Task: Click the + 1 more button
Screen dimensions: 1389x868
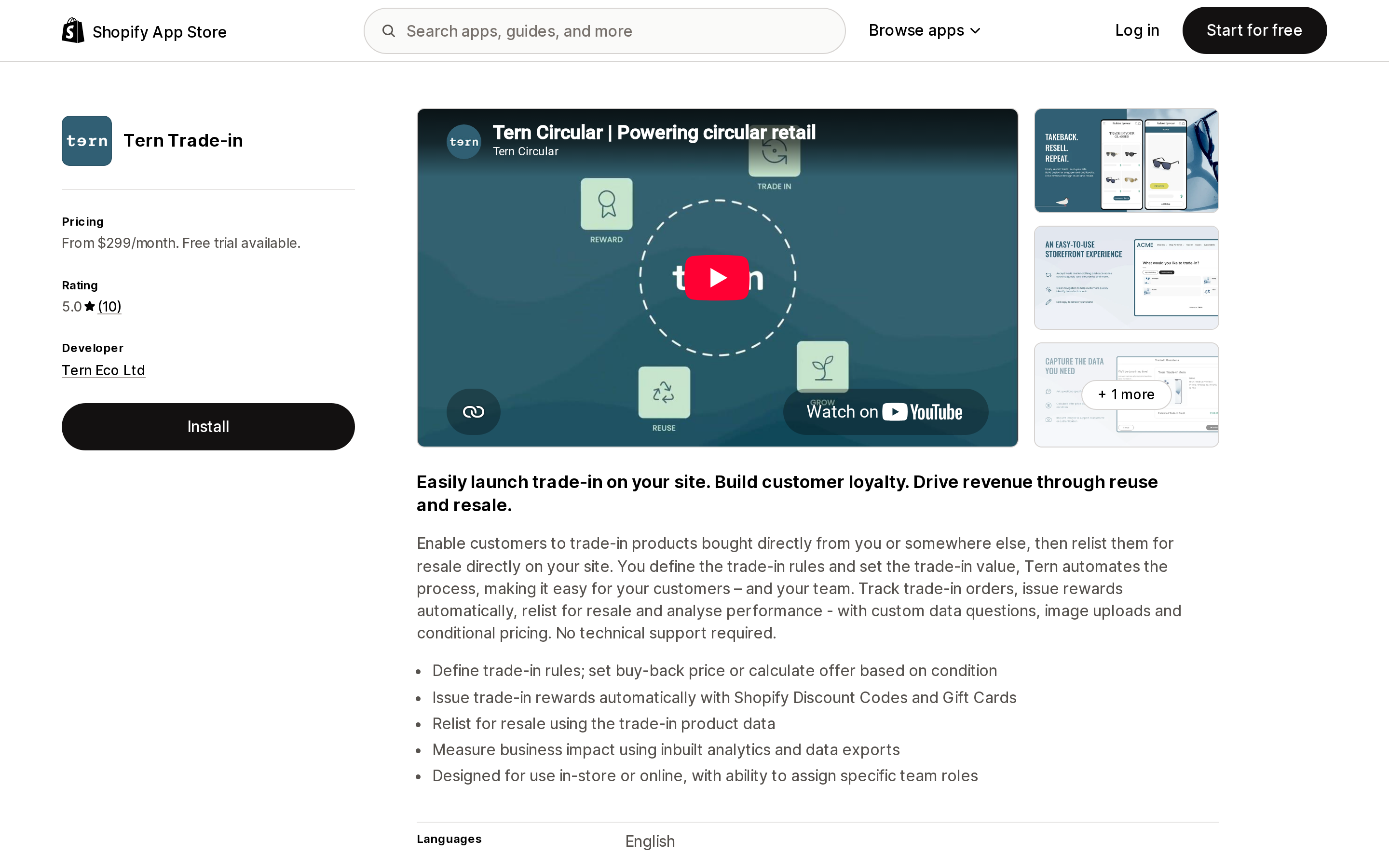Action: [1126, 394]
